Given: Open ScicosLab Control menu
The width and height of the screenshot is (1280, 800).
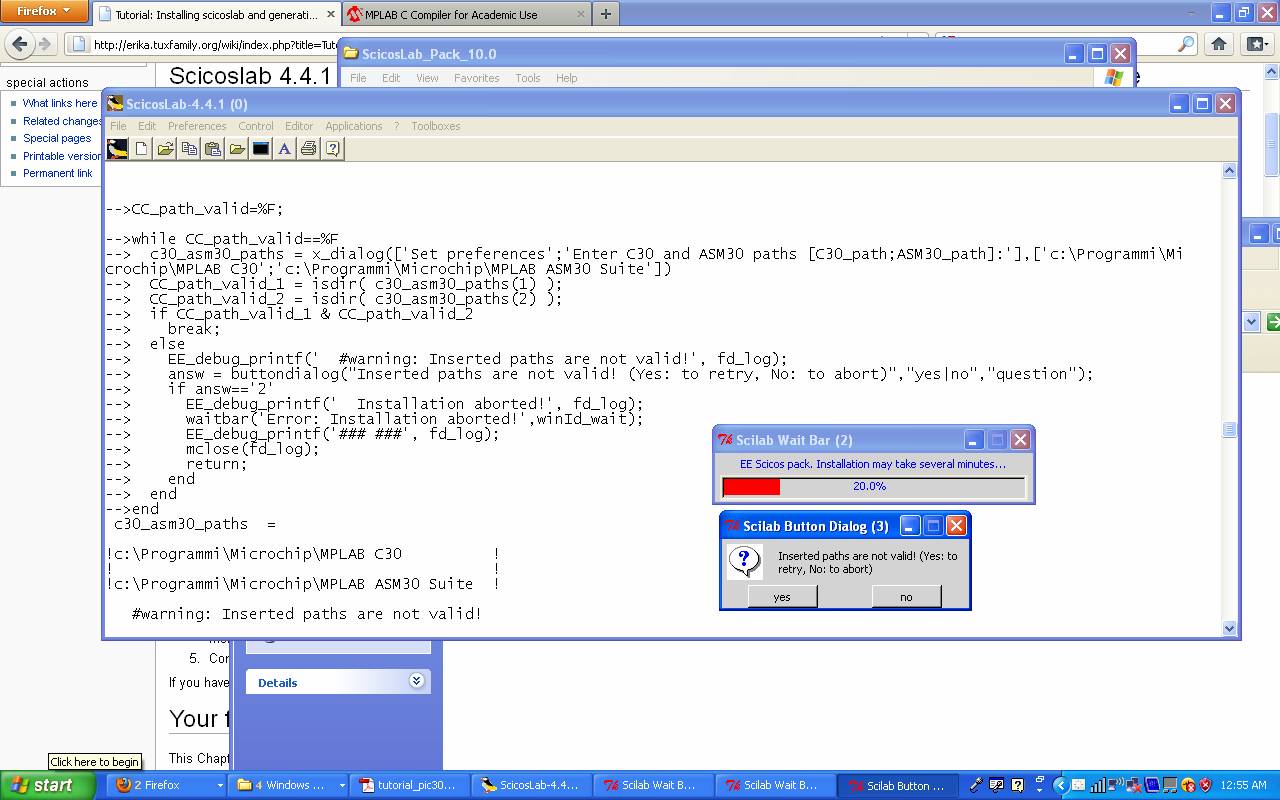Looking at the screenshot, I should pos(256,126).
